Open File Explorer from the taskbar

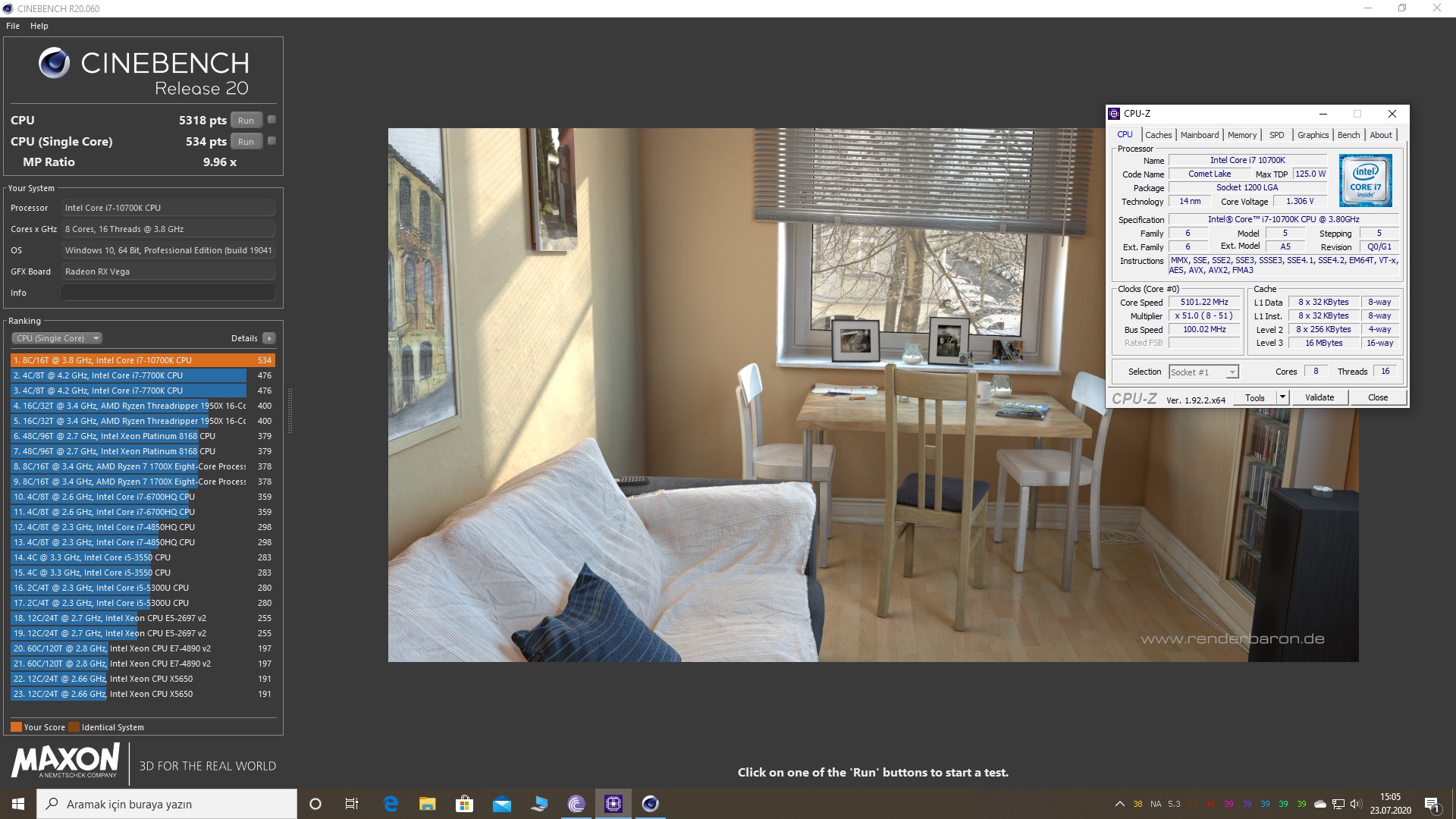click(428, 804)
